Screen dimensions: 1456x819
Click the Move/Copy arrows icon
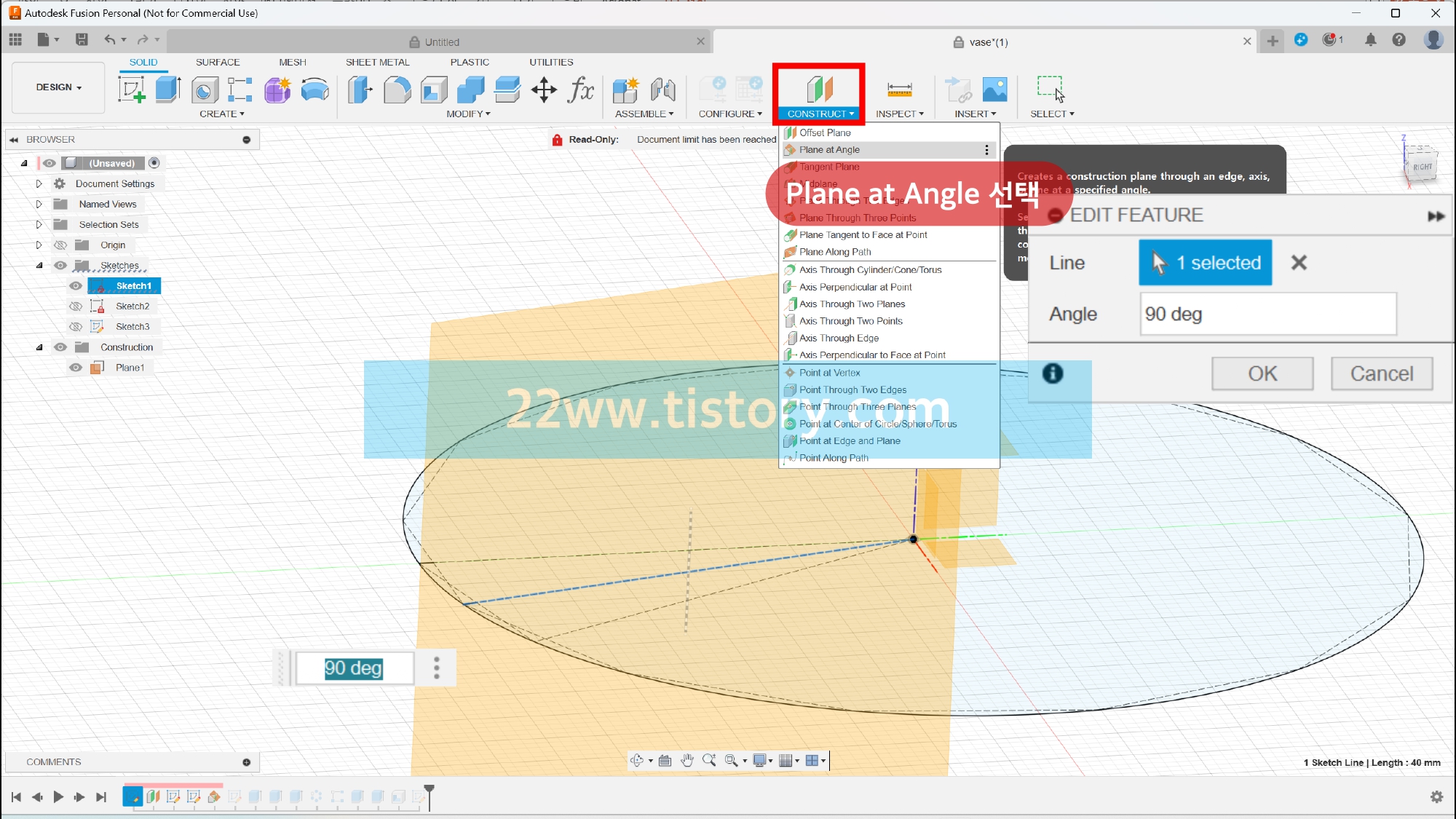pyautogui.click(x=544, y=90)
